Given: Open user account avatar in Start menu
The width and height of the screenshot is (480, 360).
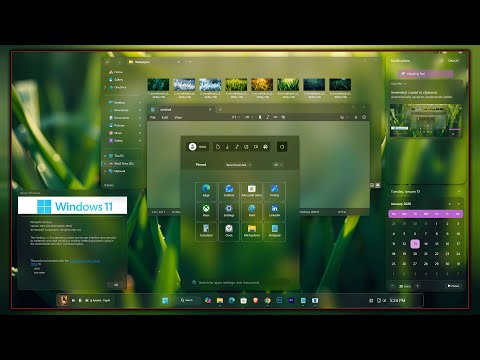Looking at the screenshot, I should coord(192,147).
